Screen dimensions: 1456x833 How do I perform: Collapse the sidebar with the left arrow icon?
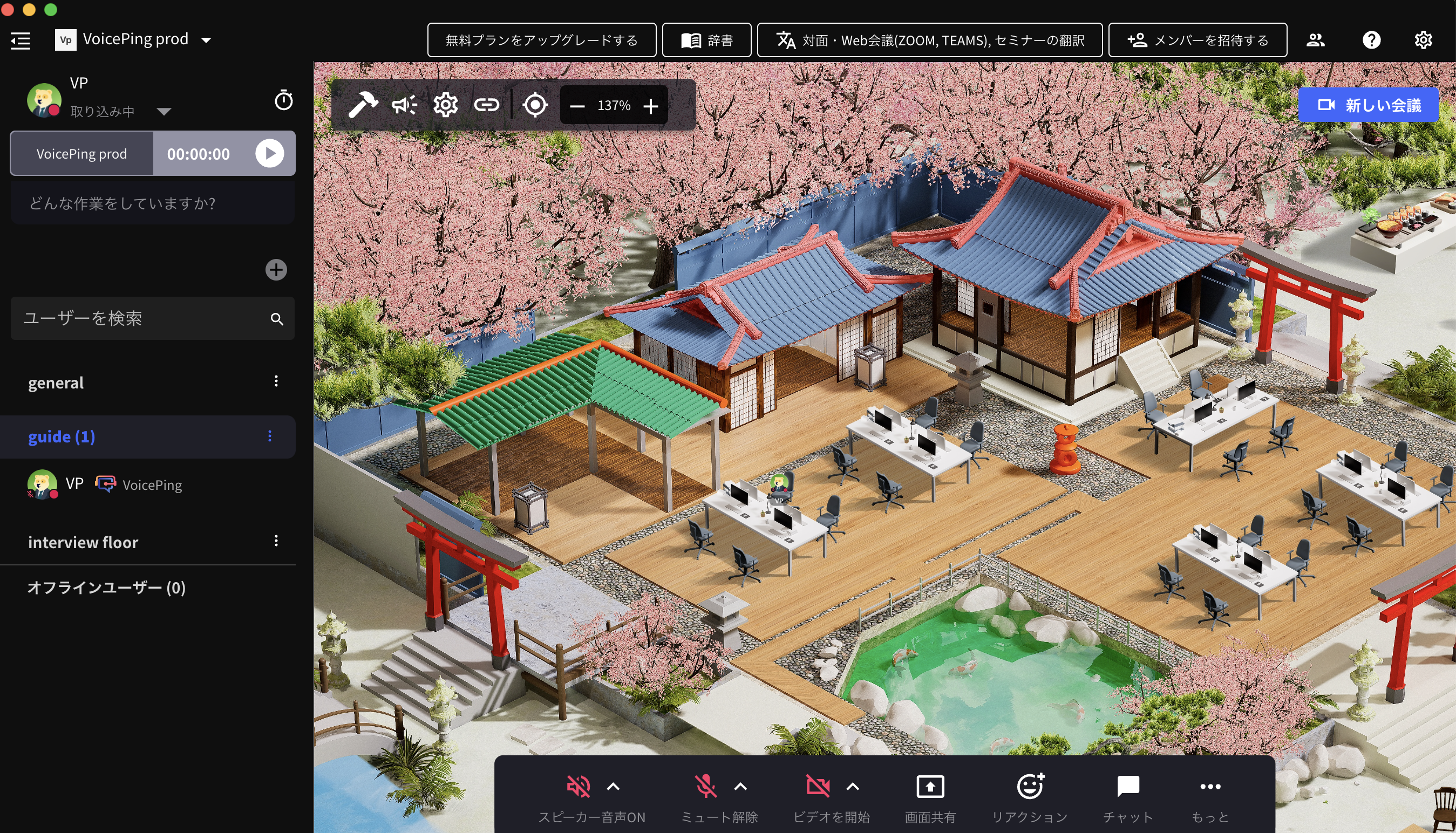(20, 40)
